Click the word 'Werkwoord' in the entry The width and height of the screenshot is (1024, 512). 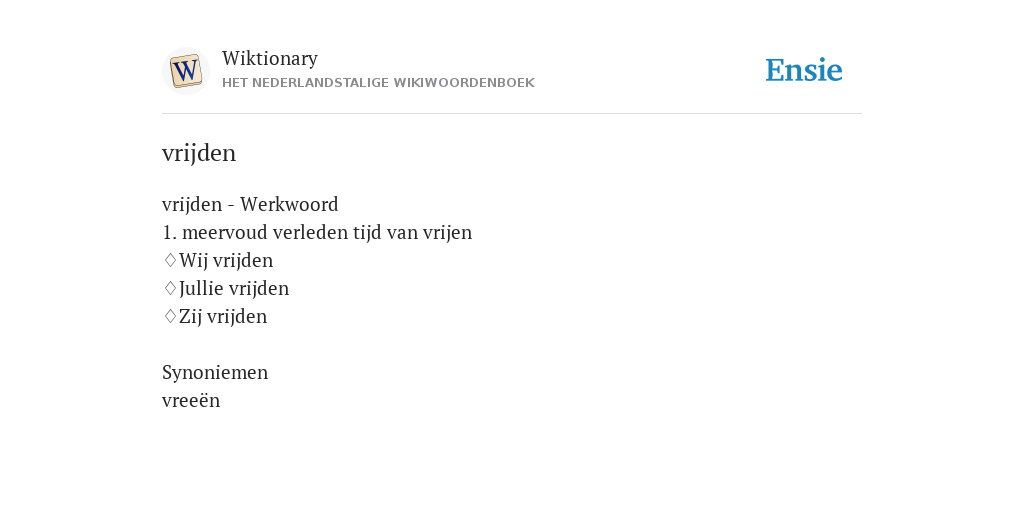point(289,204)
